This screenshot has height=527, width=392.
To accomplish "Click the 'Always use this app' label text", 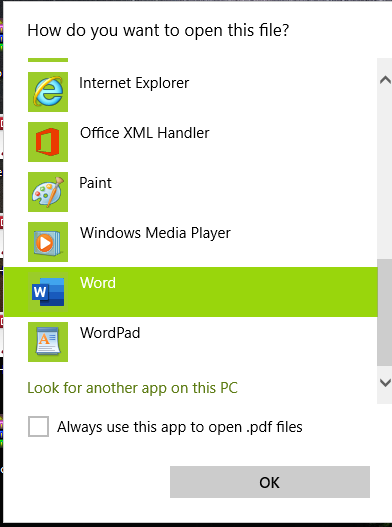I will [x=180, y=427].
